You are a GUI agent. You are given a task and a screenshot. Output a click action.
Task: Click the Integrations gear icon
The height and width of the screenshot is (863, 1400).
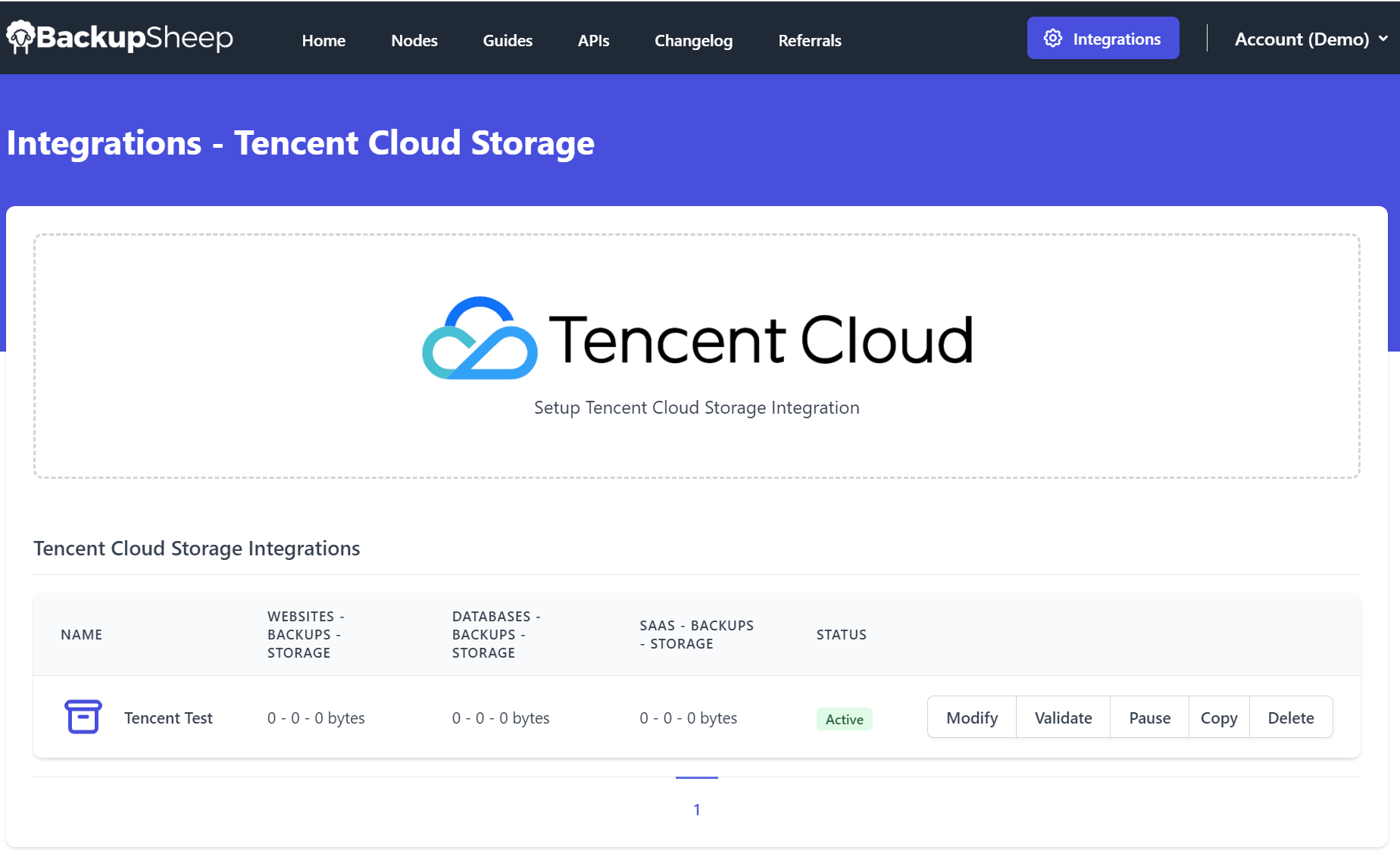coord(1053,39)
